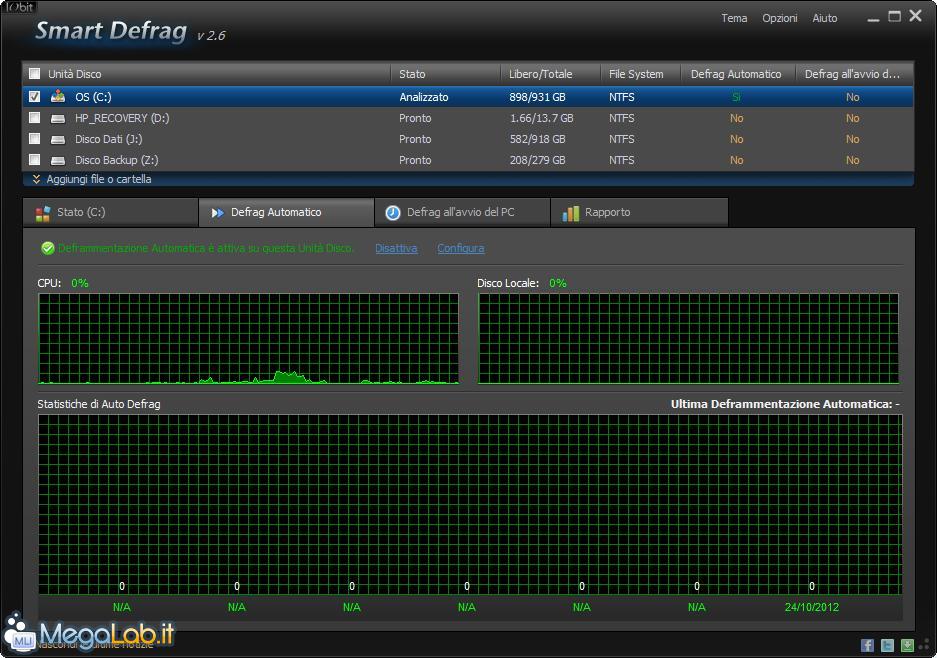Check the Disco Backup (Z:) checkbox
The width and height of the screenshot is (937, 658).
(35, 160)
